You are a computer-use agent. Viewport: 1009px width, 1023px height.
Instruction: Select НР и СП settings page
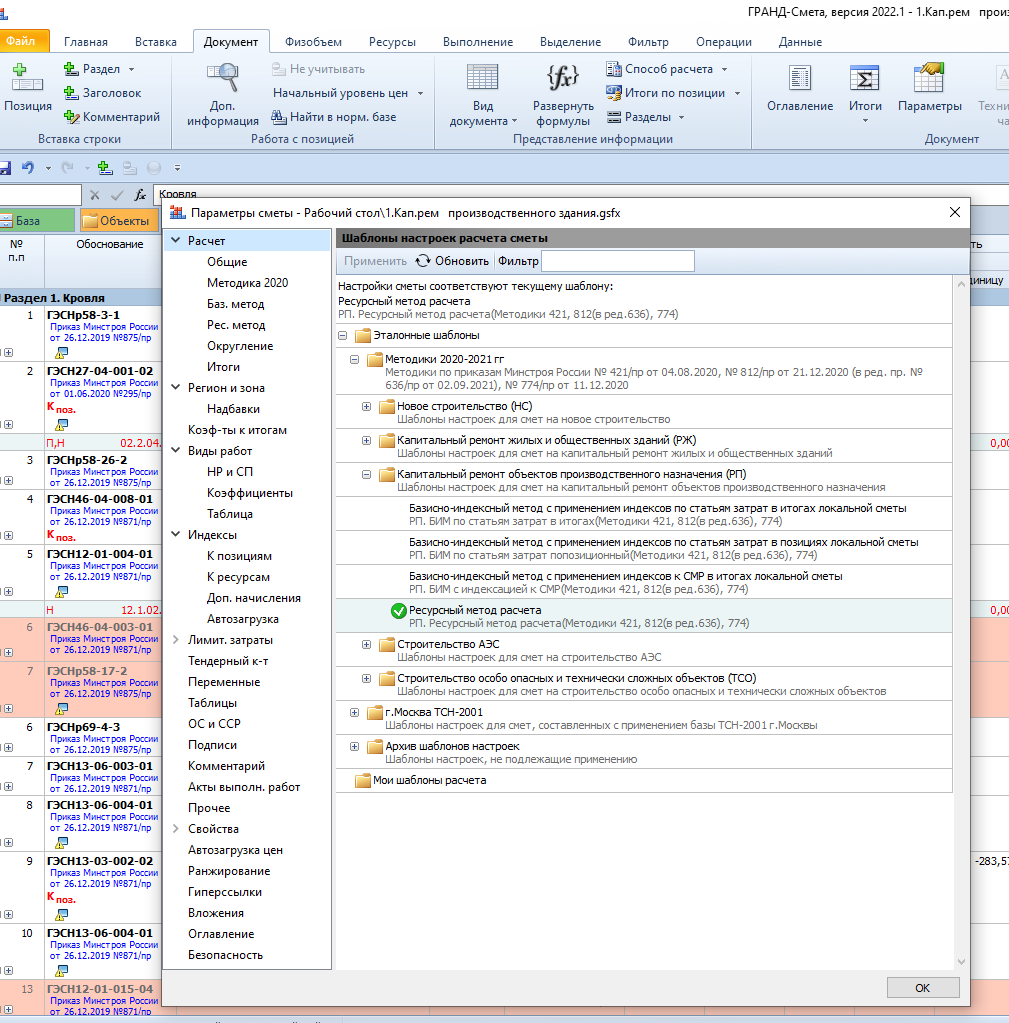click(230, 472)
